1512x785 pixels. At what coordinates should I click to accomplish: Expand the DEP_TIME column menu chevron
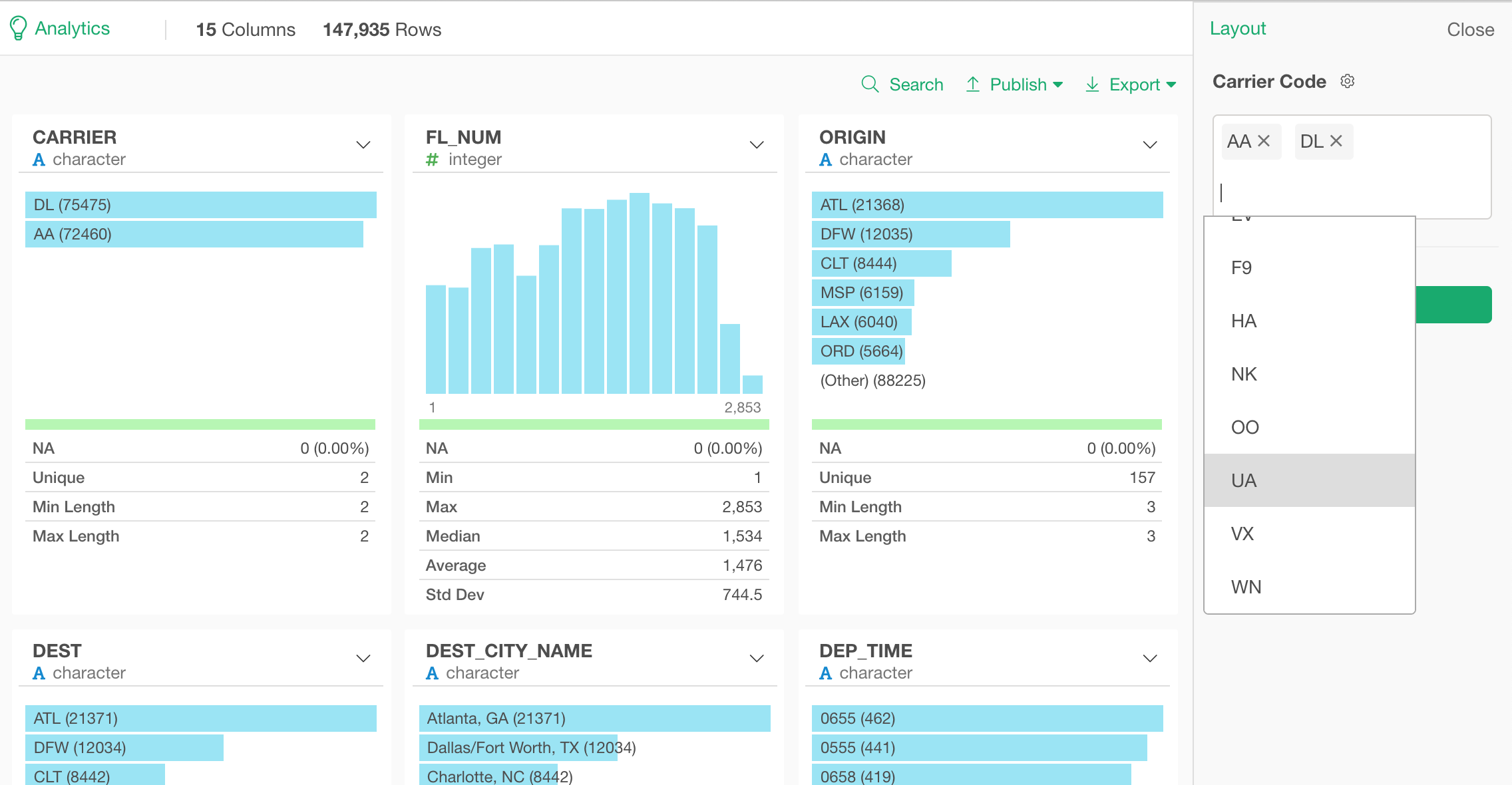pos(1150,659)
